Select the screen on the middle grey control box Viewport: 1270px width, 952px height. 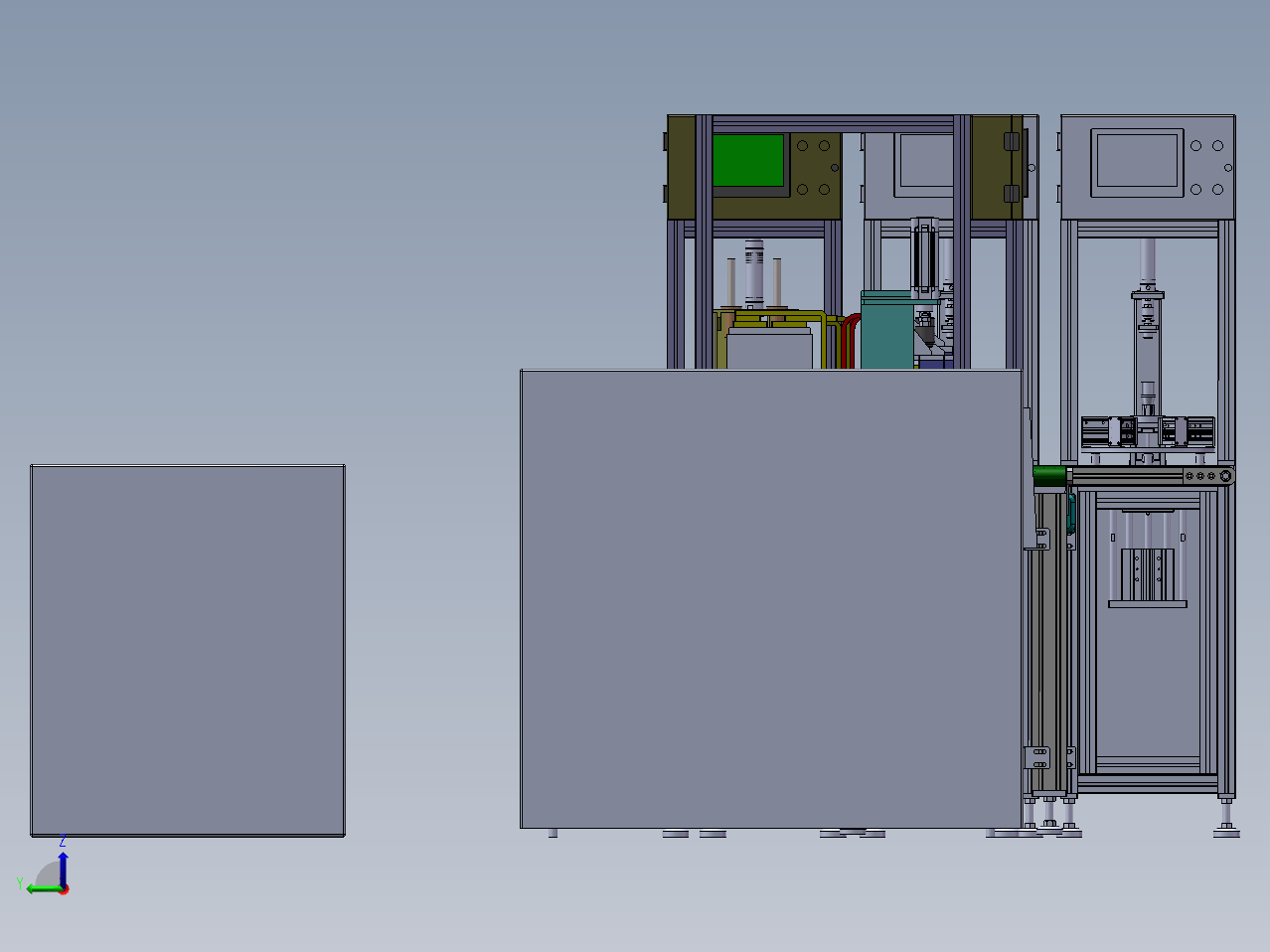926,160
